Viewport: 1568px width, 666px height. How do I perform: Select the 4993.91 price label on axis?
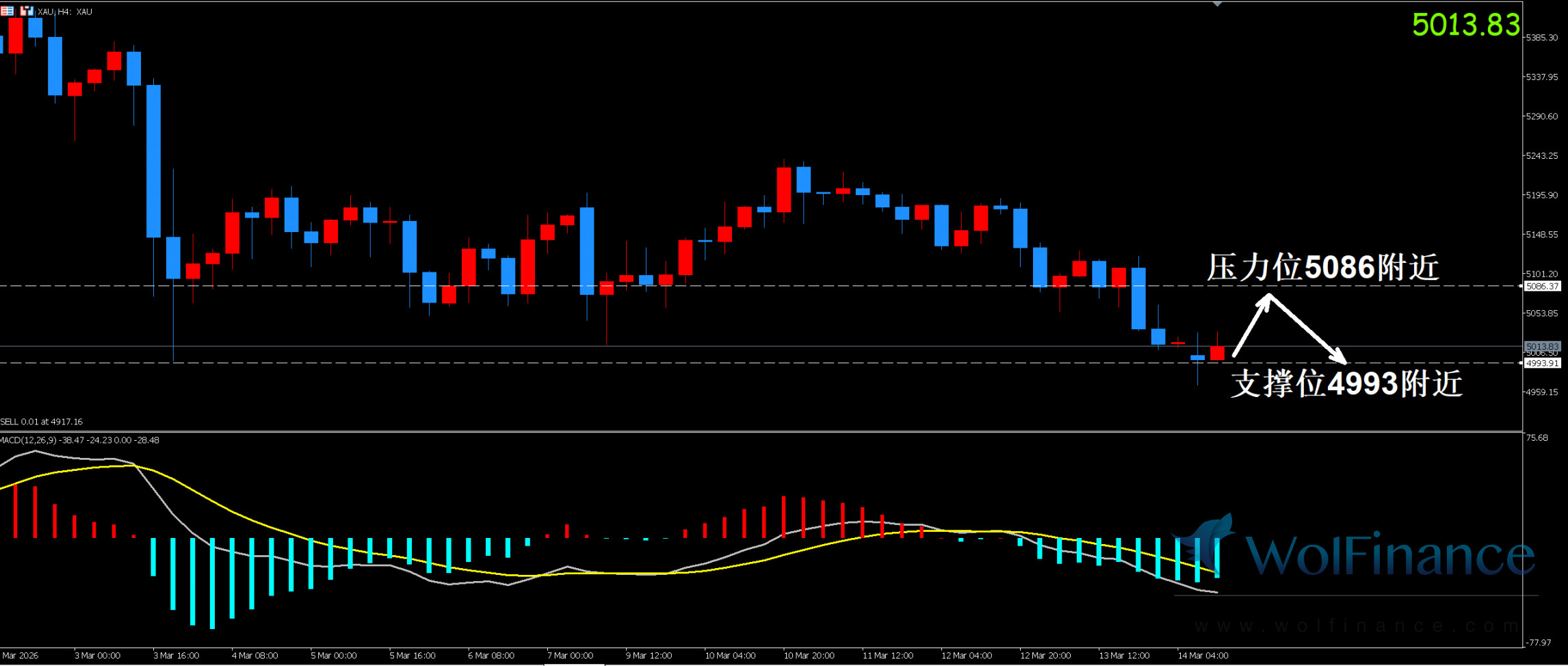[1542, 363]
